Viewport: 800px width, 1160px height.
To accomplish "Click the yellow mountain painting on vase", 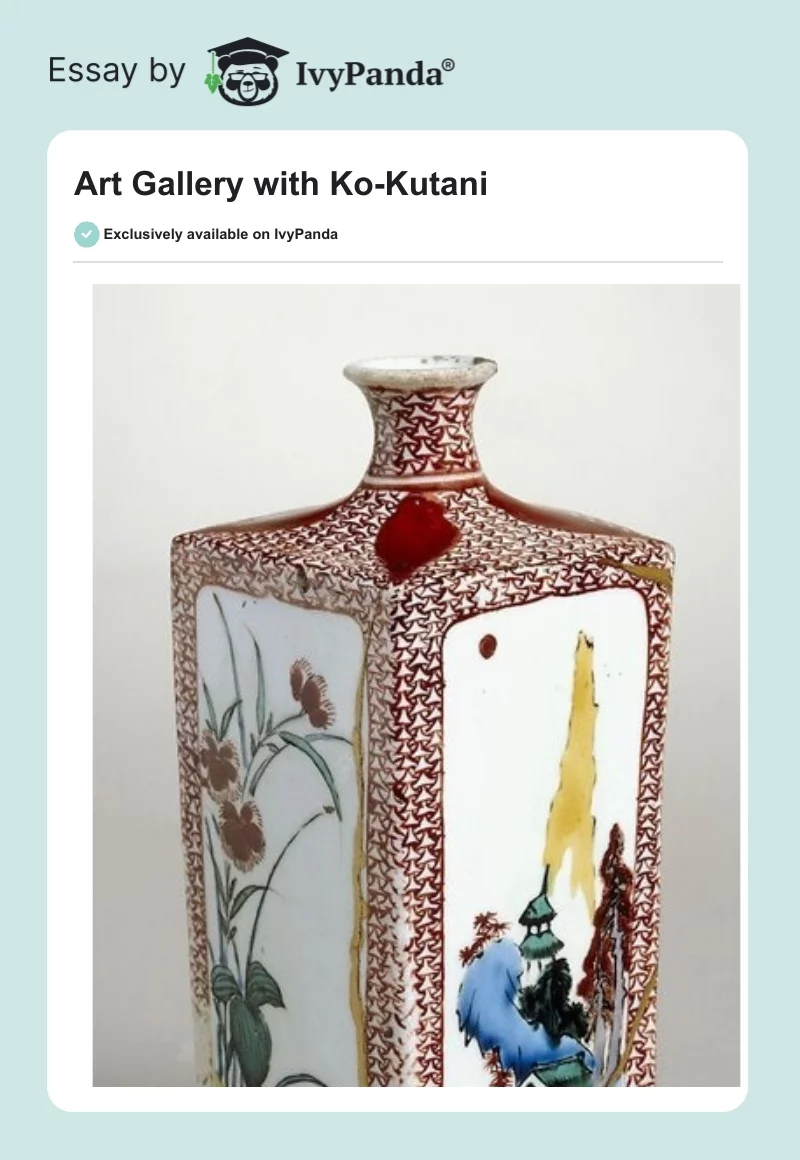I will (x=574, y=769).
